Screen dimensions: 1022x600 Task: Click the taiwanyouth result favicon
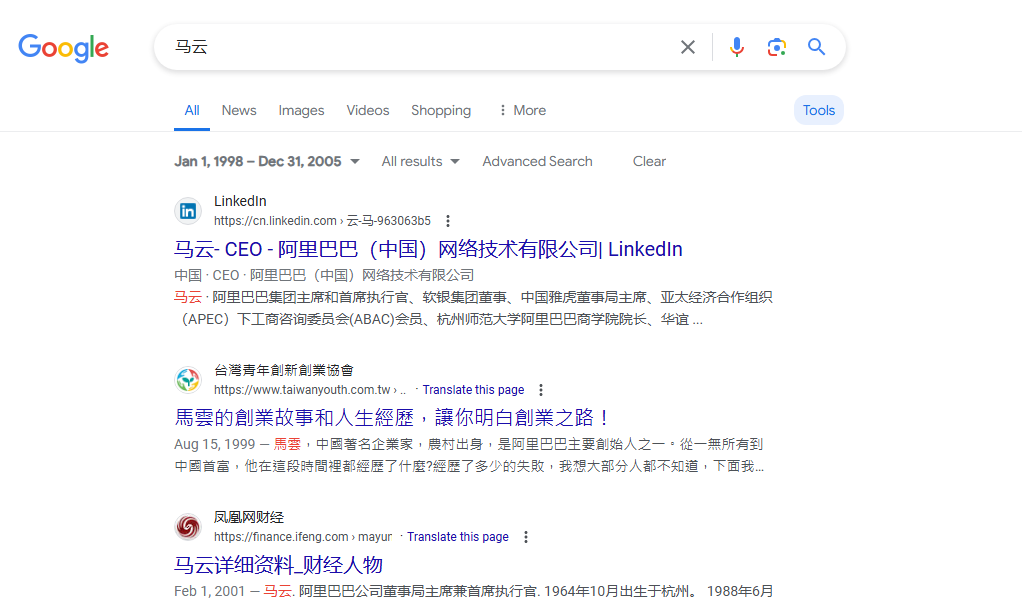point(188,380)
